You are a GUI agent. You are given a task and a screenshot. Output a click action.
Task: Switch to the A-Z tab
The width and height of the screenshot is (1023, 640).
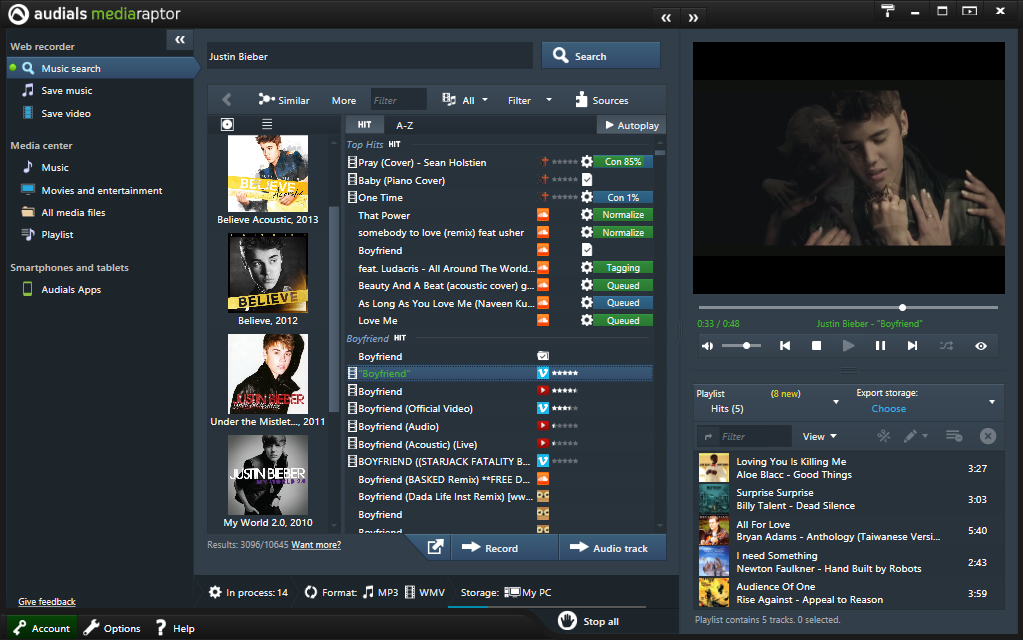404,125
